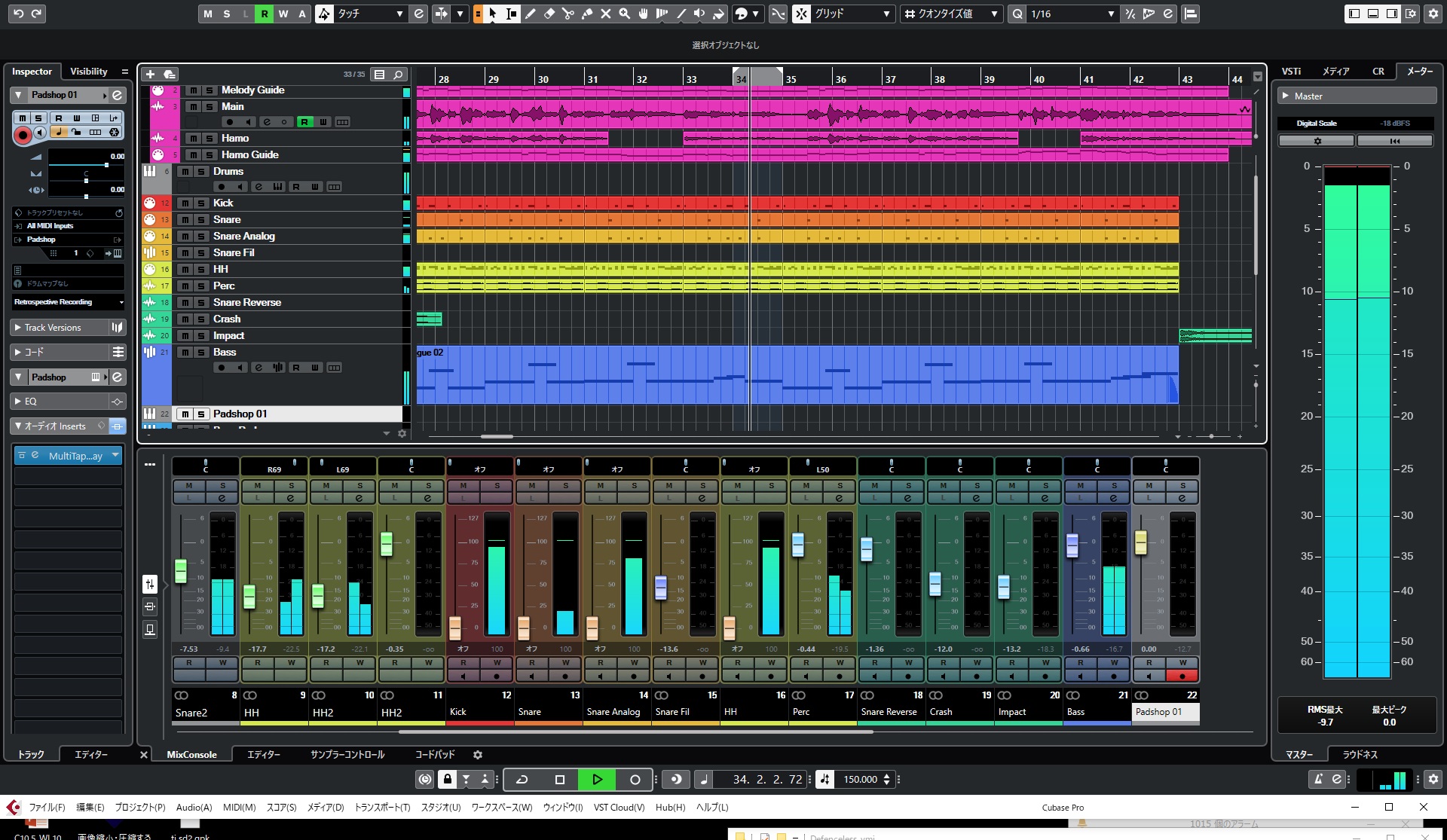This screenshot has height=840, width=1447.
Task: Solo the Kick mixer channel
Action: tap(497, 486)
